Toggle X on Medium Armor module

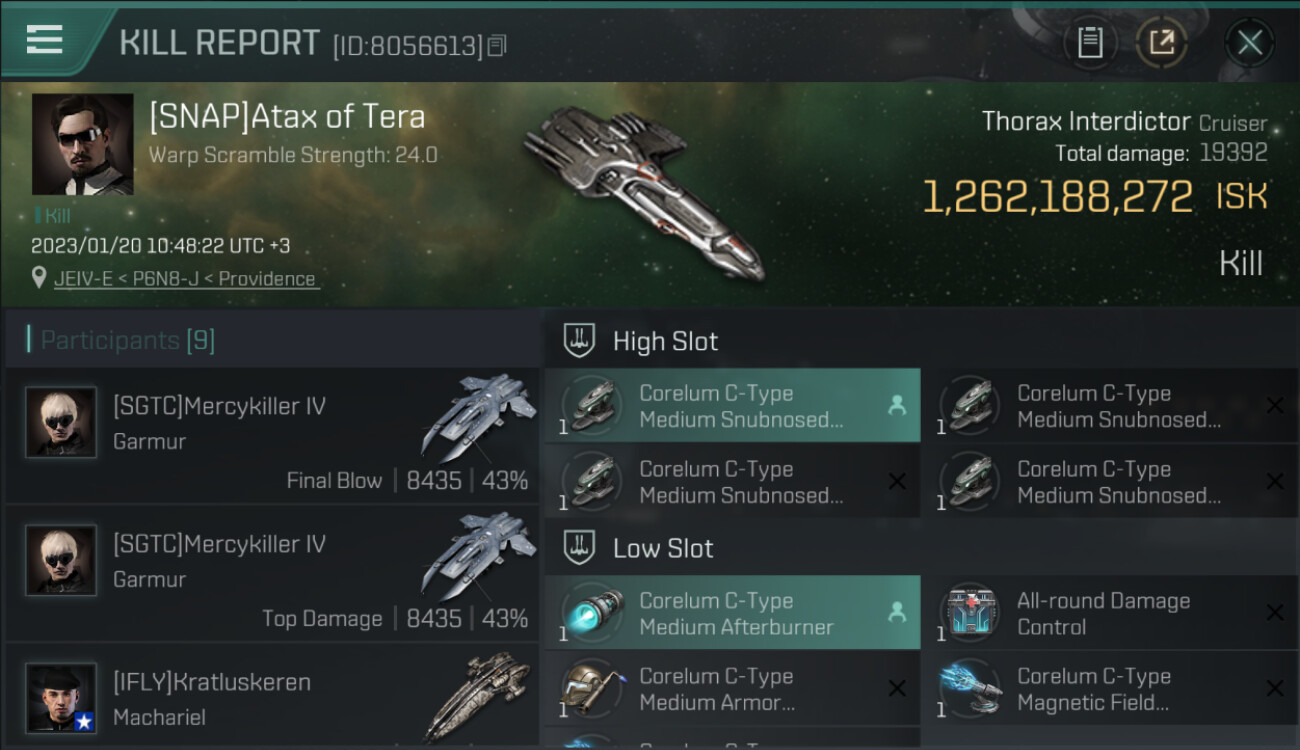click(897, 689)
